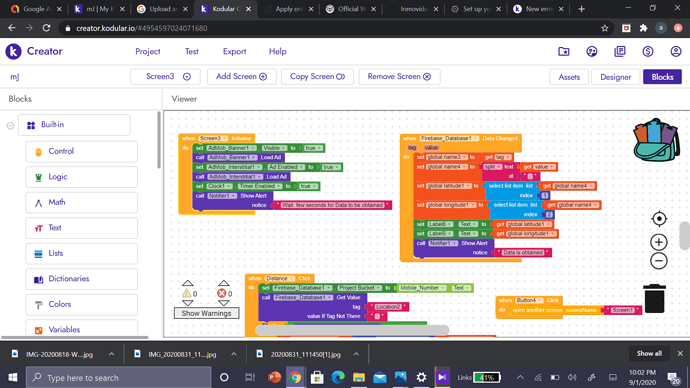The height and width of the screenshot is (388, 690).
Task: Open the dollar monetization icon
Action: click(647, 51)
